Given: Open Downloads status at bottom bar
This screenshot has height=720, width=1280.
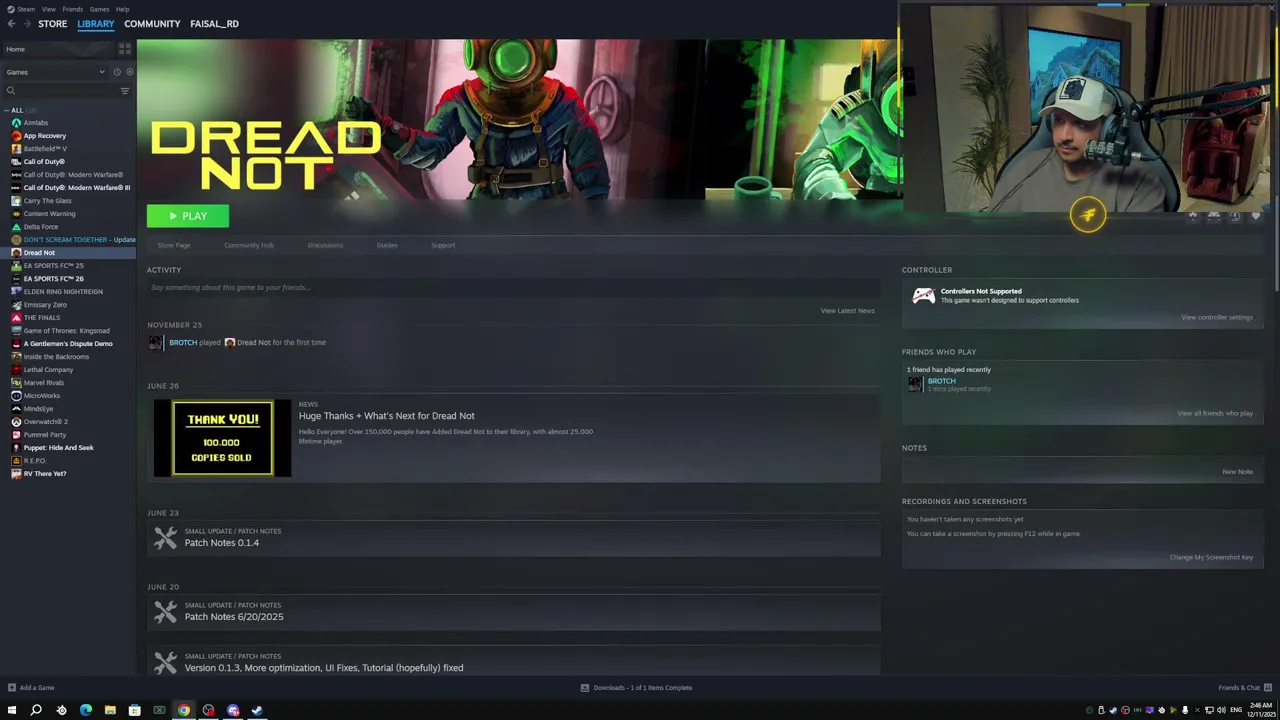Looking at the screenshot, I should coord(637,688).
